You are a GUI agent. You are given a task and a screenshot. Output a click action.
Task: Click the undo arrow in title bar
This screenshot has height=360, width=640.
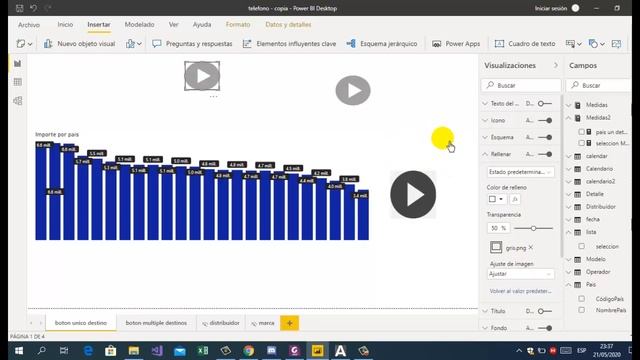(33, 8)
